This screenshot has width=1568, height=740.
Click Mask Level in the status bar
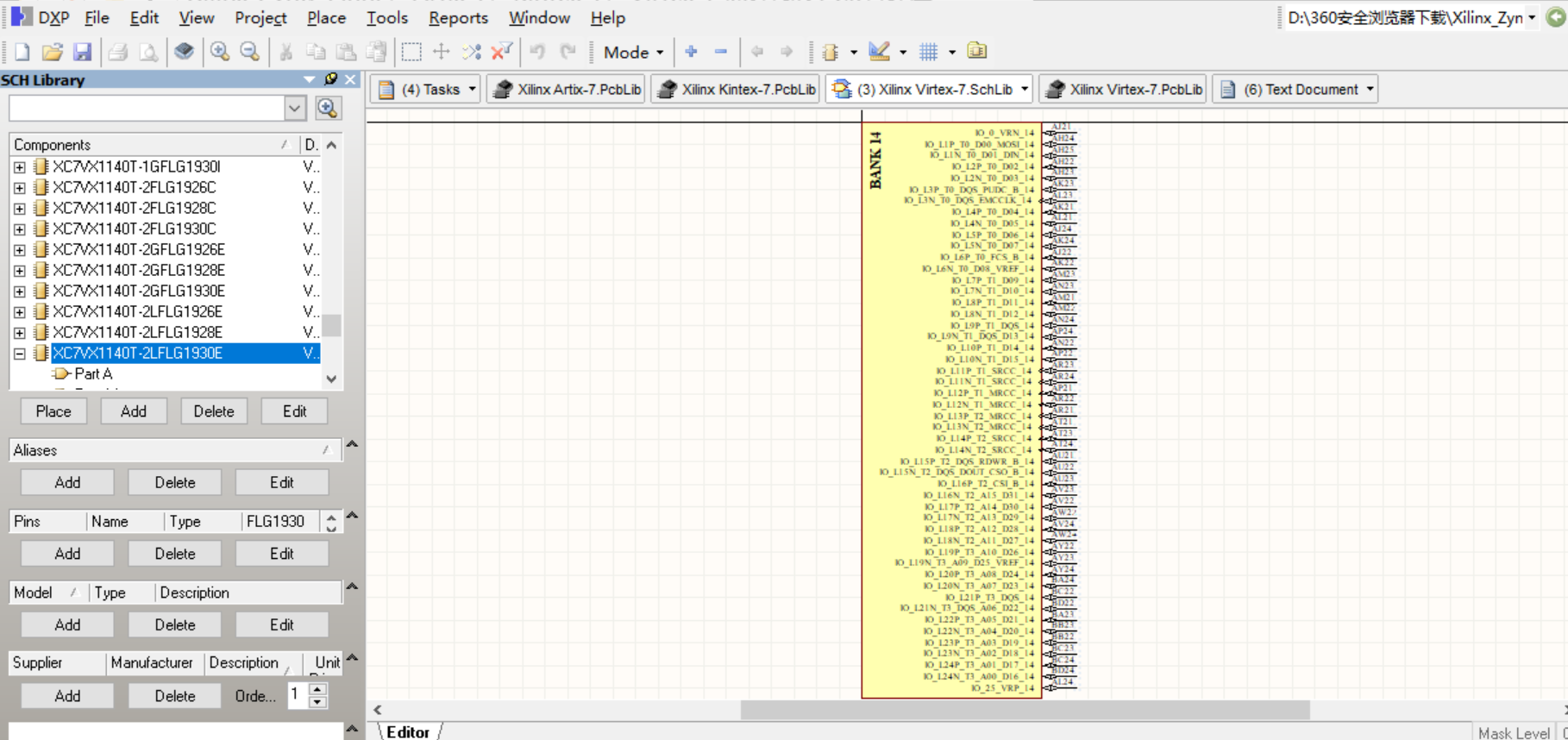(1514, 732)
